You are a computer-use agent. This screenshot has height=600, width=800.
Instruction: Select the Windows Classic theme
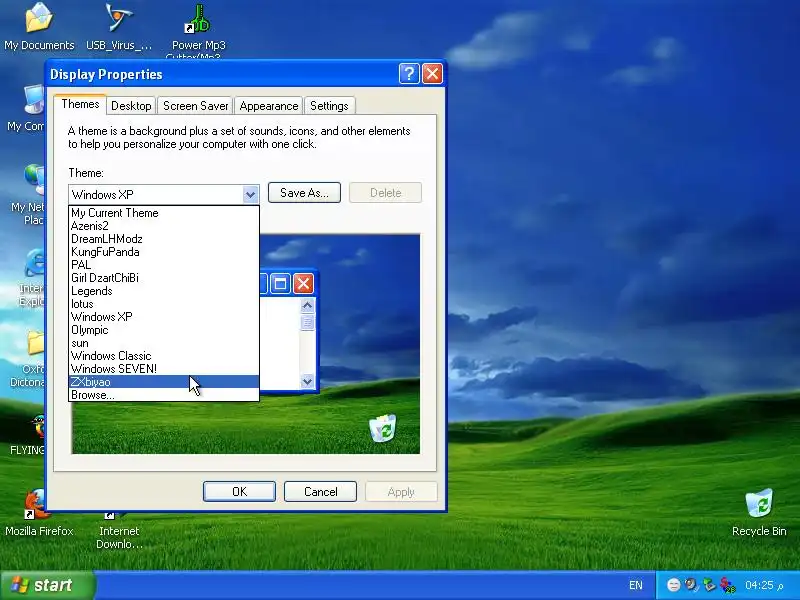click(x=164, y=356)
